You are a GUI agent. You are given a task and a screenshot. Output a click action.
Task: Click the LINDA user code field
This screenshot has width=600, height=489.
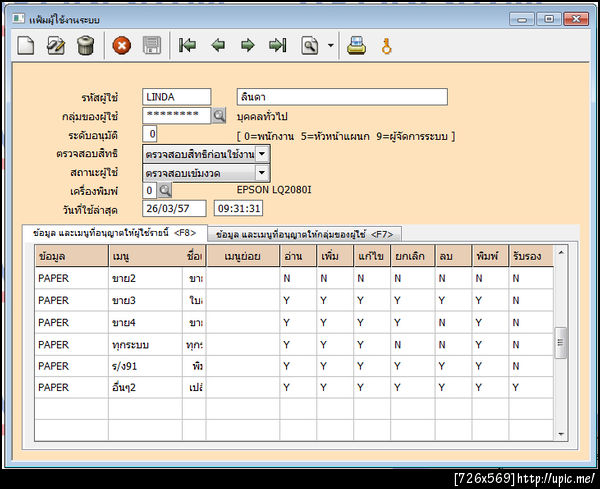(x=176, y=97)
